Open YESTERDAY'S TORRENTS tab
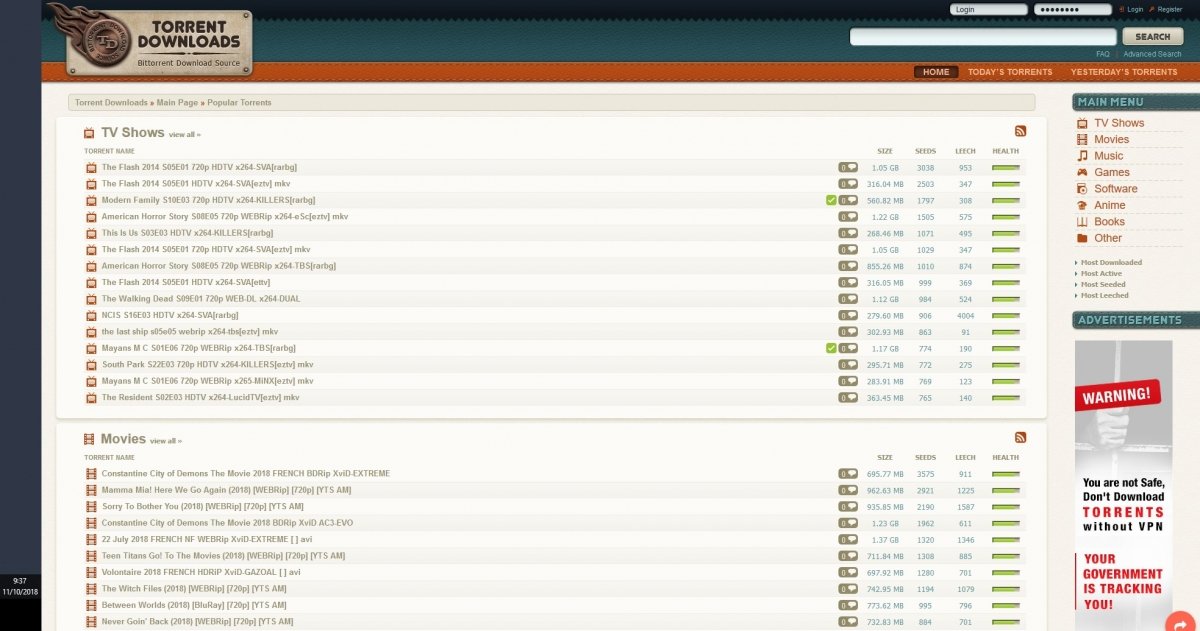1200x631 pixels. coord(1124,72)
